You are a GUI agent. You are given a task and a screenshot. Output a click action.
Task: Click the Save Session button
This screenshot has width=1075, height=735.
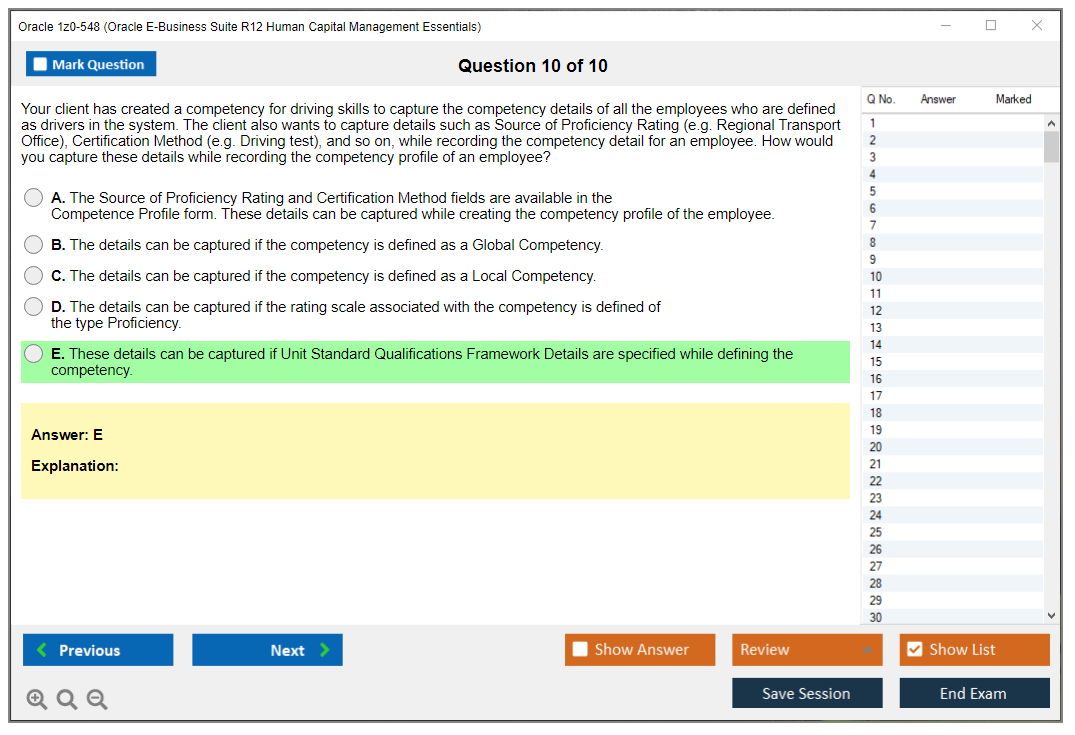(807, 693)
